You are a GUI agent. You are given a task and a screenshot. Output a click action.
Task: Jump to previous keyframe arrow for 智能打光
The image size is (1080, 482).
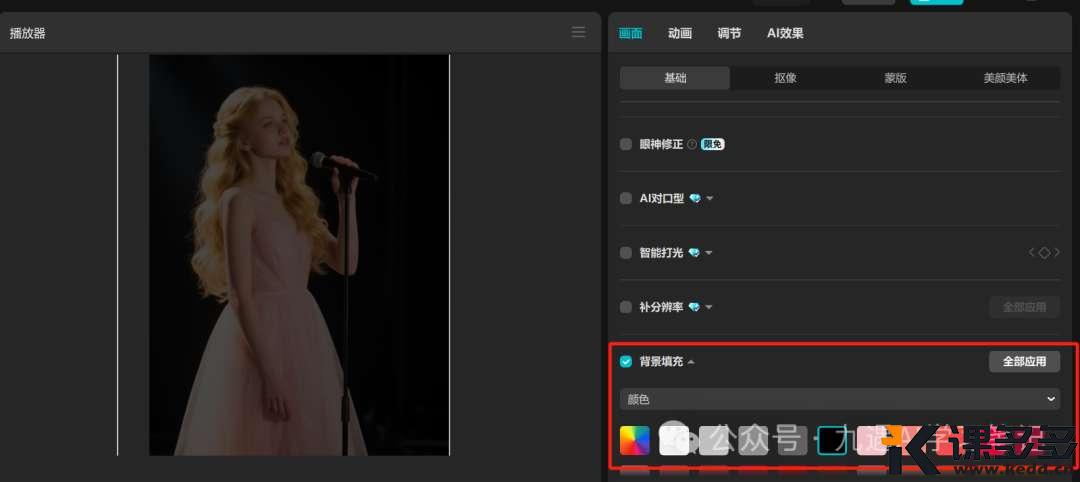pyautogui.click(x=1032, y=253)
